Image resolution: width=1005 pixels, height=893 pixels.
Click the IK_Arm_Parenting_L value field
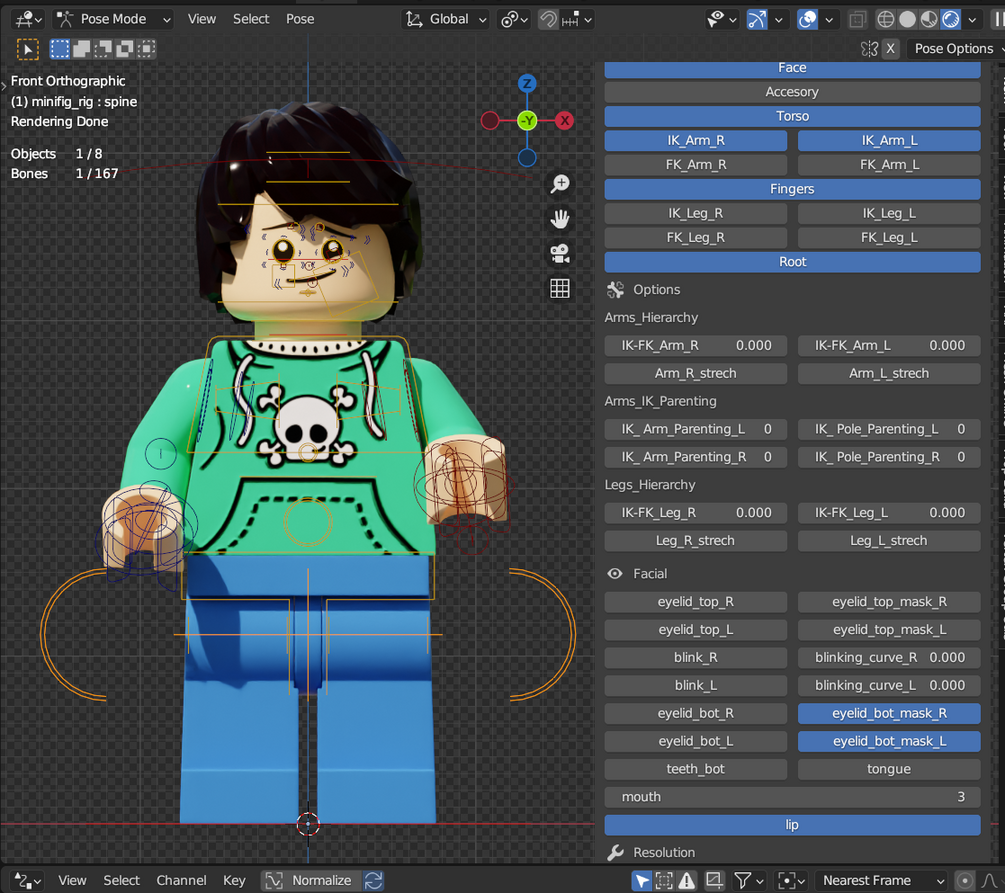[695, 429]
